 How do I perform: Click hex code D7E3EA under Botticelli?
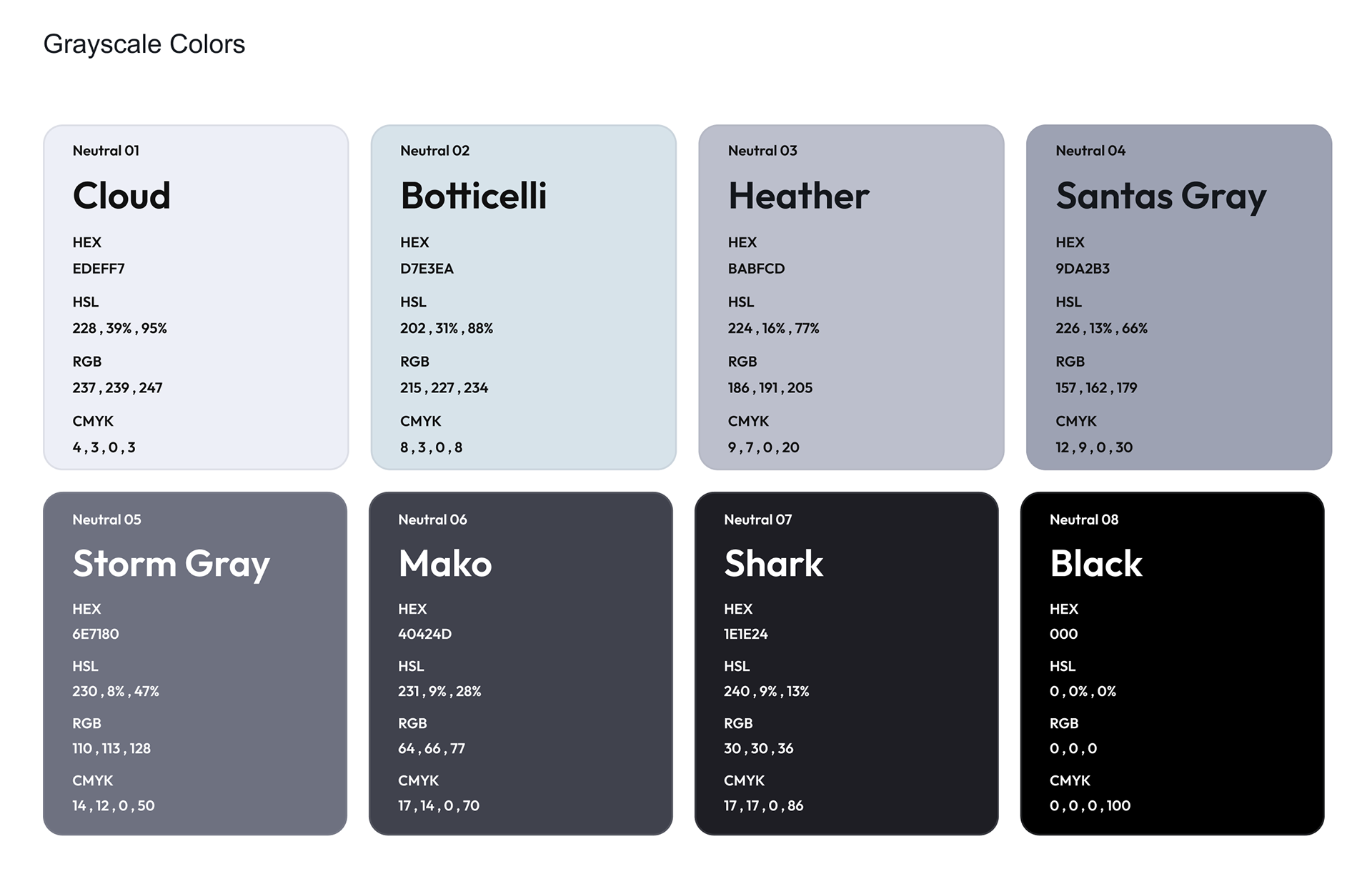tap(427, 269)
